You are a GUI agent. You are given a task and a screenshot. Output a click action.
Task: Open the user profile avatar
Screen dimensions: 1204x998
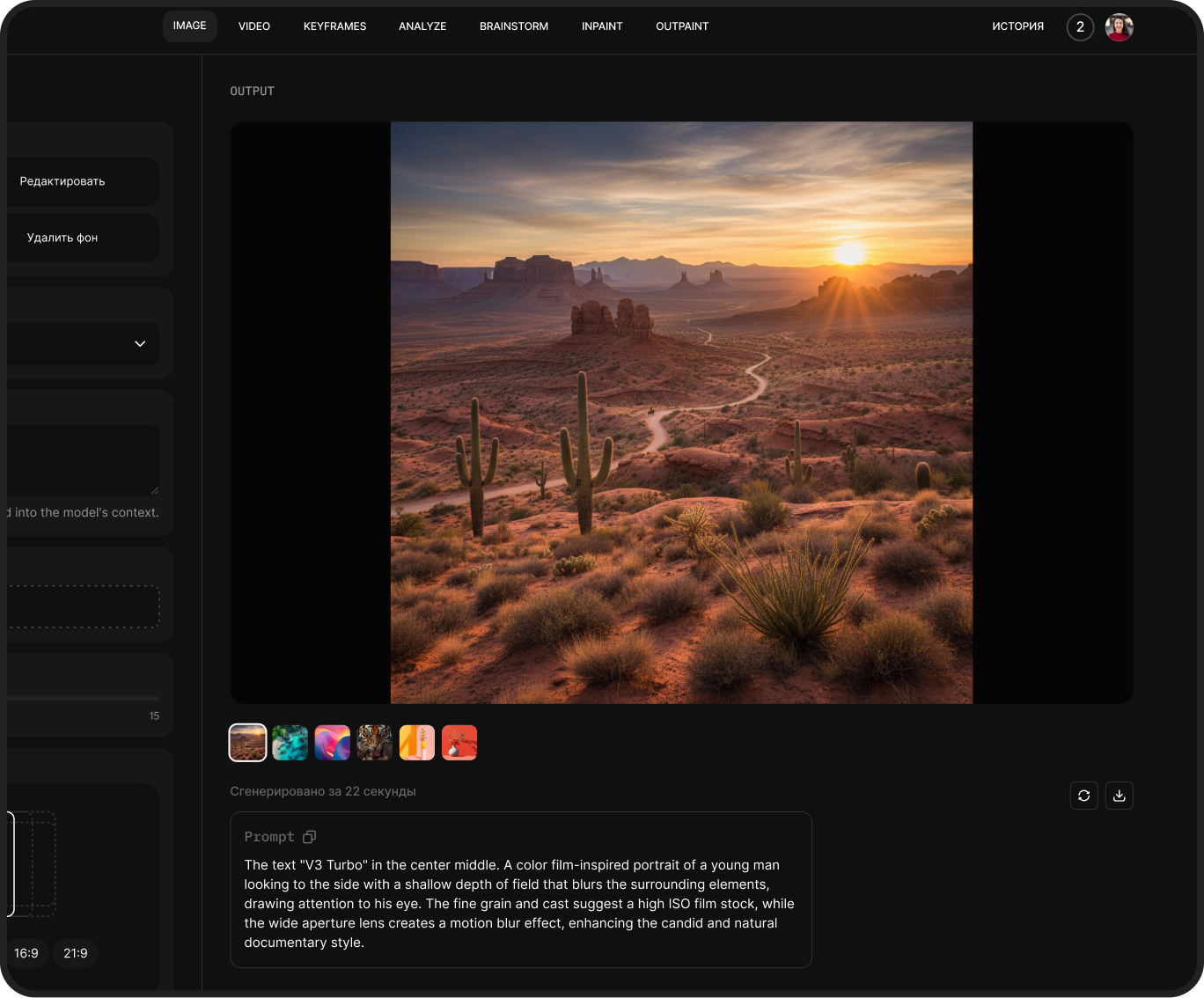point(1119,27)
